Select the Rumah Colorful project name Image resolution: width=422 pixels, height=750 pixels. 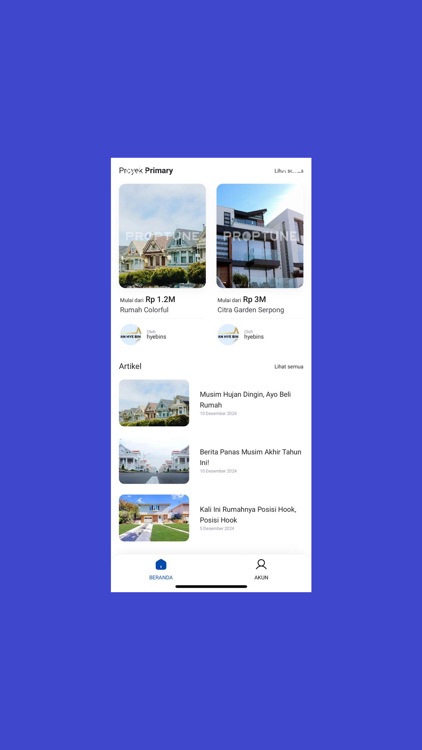144,310
